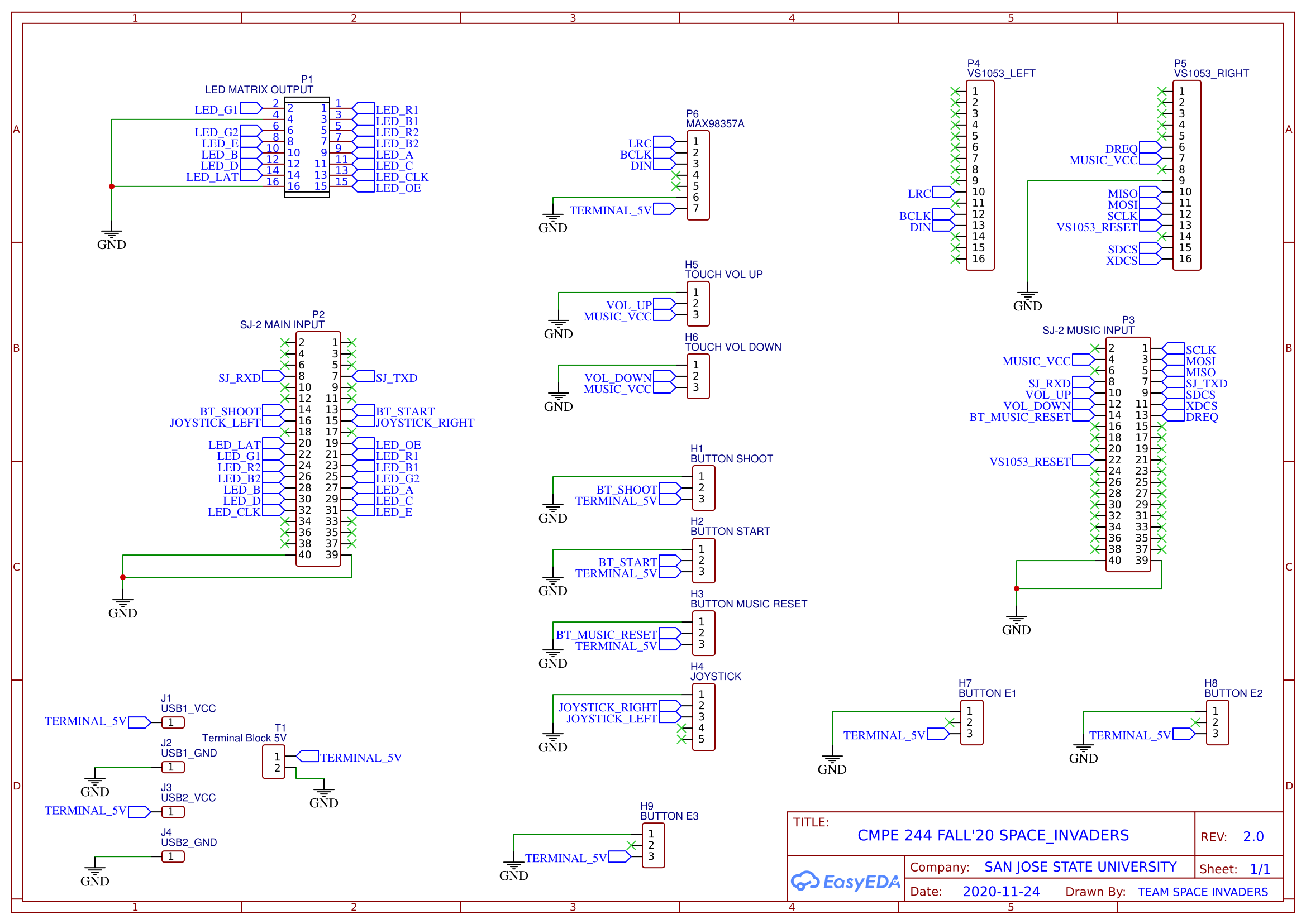Click the REV value 2.0

[x=1253, y=837]
